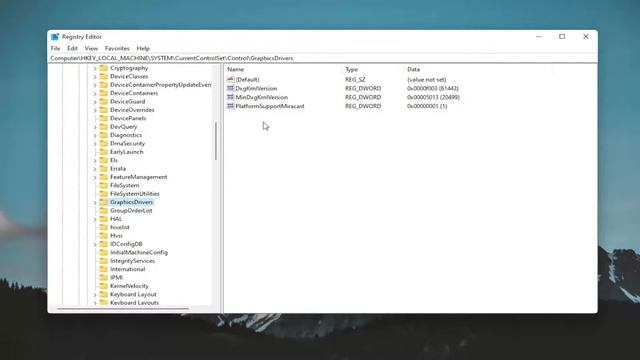
Task: Click the PlatformSupportMiracast DWORD value icon
Action: point(231,106)
